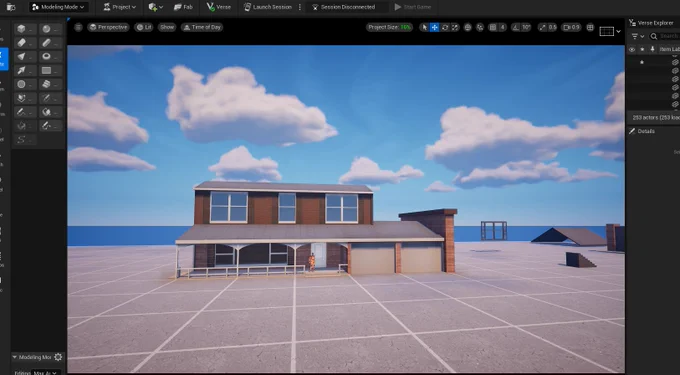
Task: Click the Verse button
Action: (x=219, y=7)
